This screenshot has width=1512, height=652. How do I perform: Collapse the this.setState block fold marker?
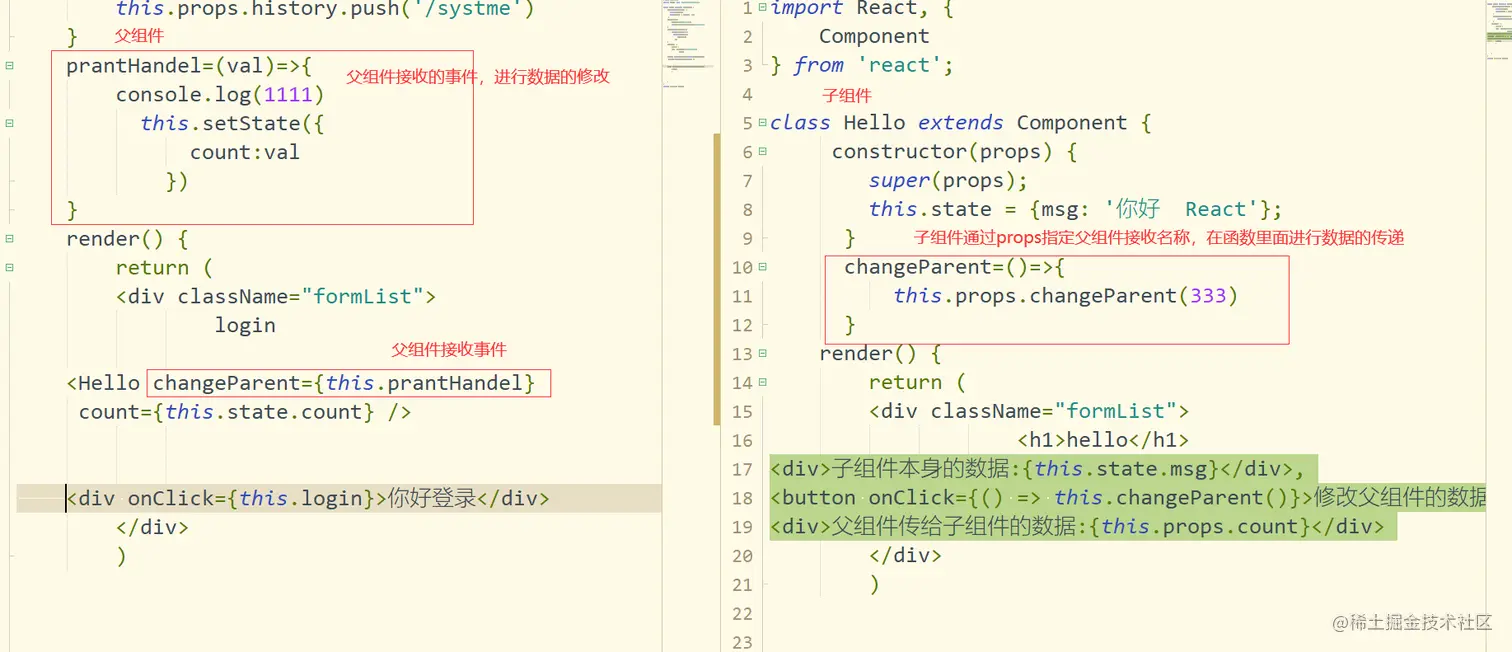click(x=10, y=123)
